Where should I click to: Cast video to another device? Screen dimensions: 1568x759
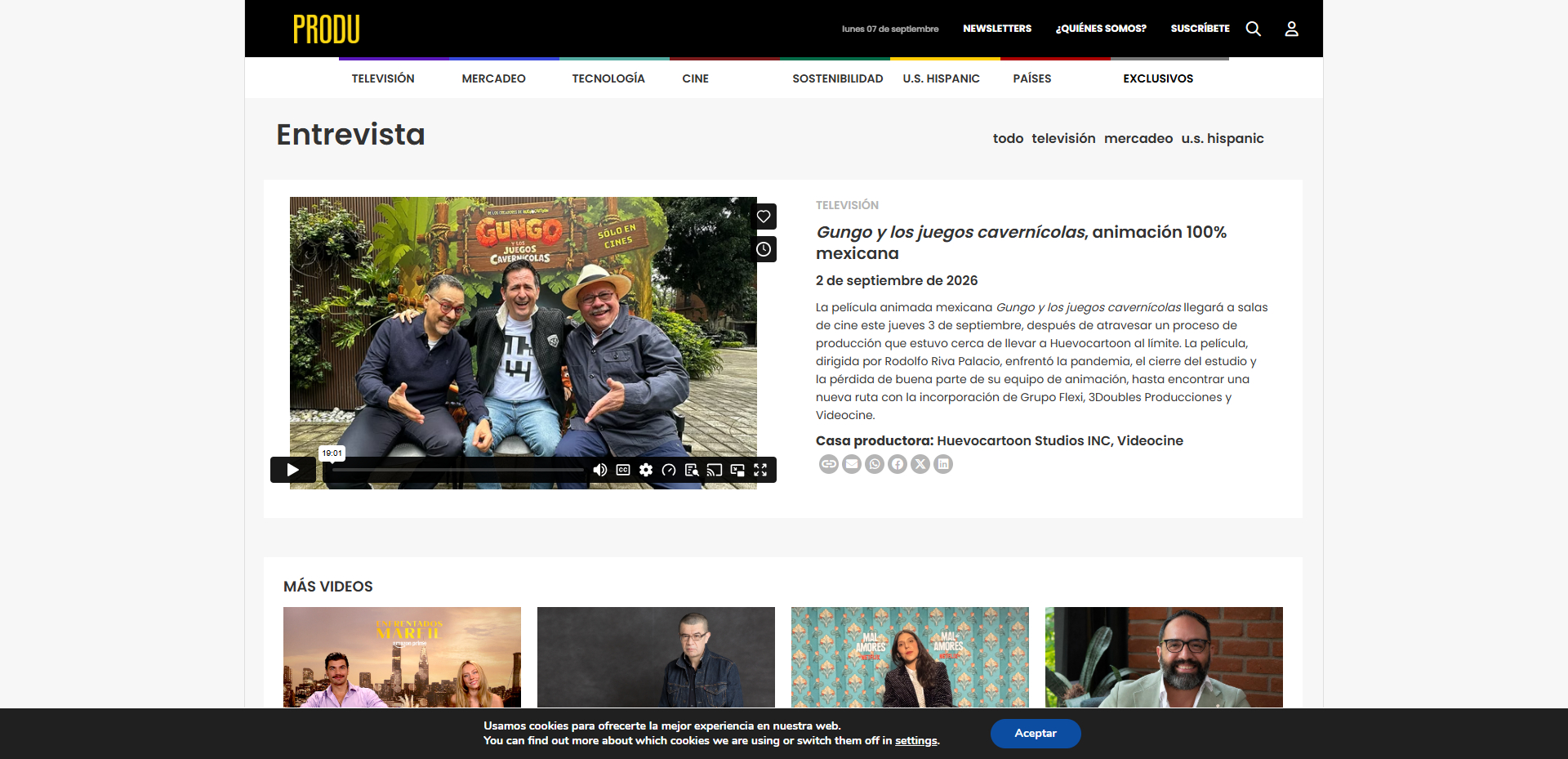pos(715,470)
